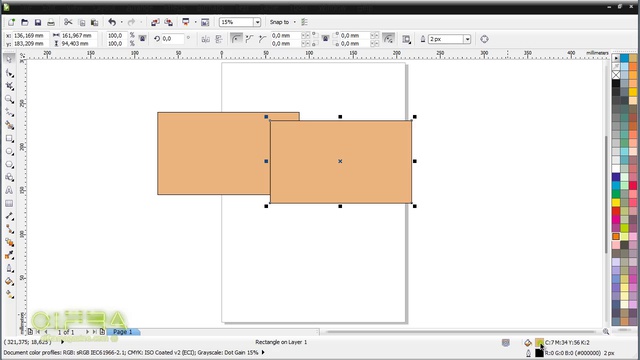Pick the highlighted orange palette swatch
Screen dimensions: 640x360
tap(616, 236)
